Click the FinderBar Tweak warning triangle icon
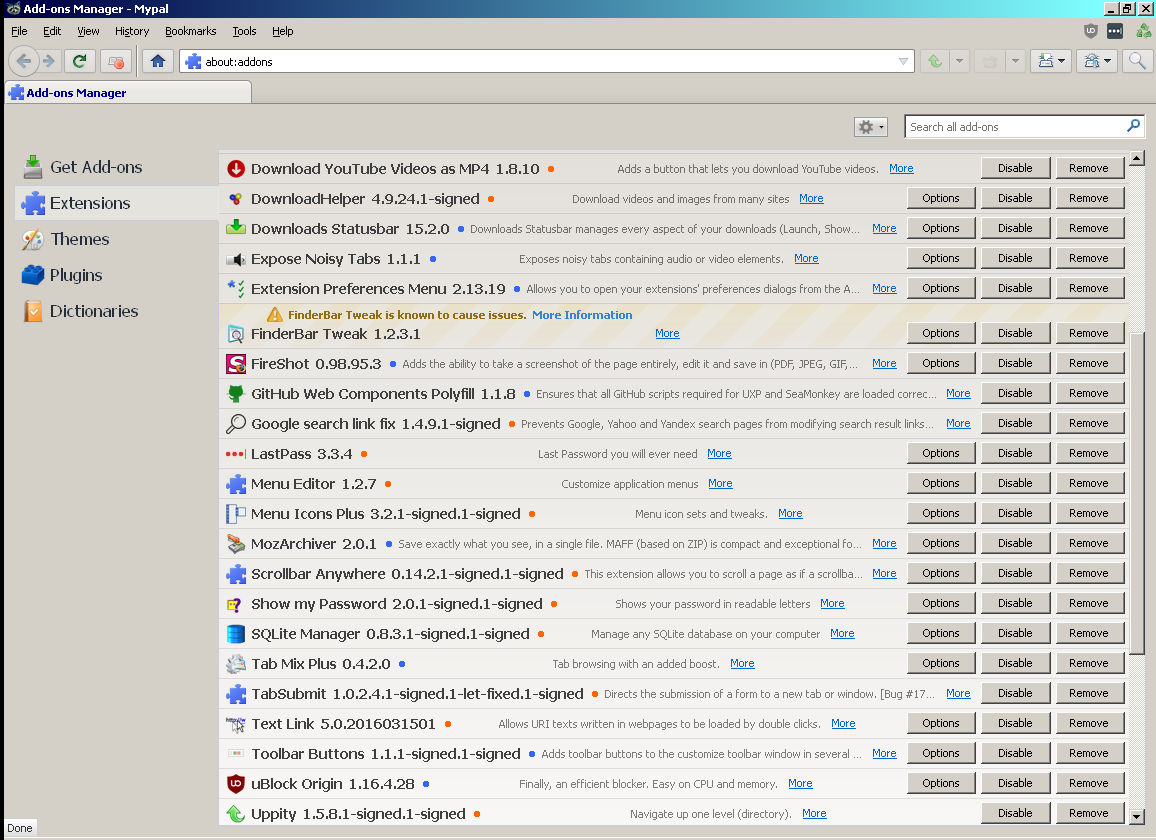This screenshot has width=1156, height=840. tap(274, 315)
